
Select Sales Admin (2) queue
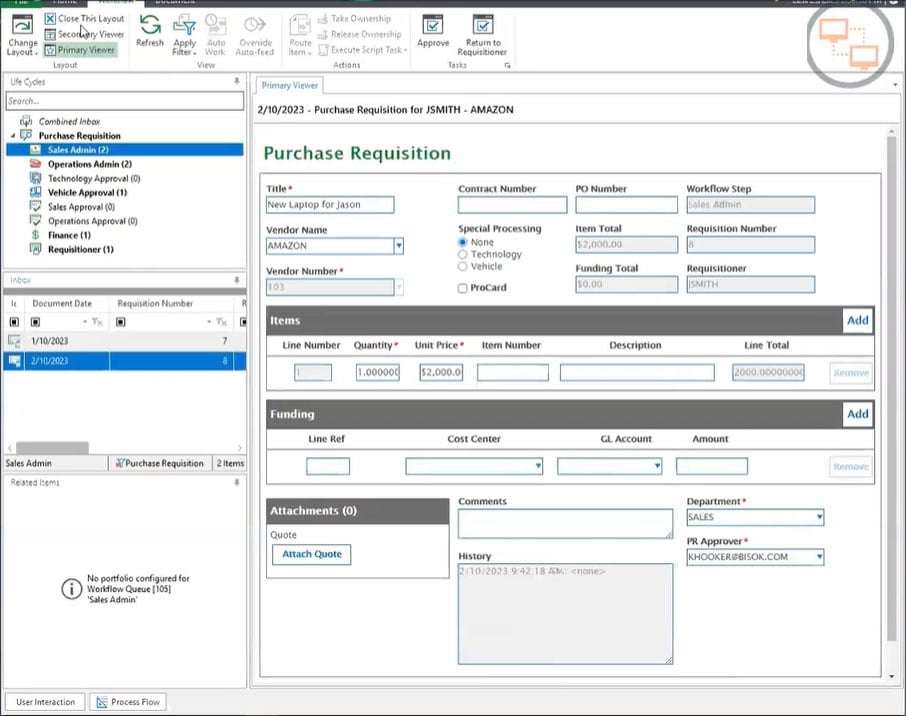(x=124, y=150)
